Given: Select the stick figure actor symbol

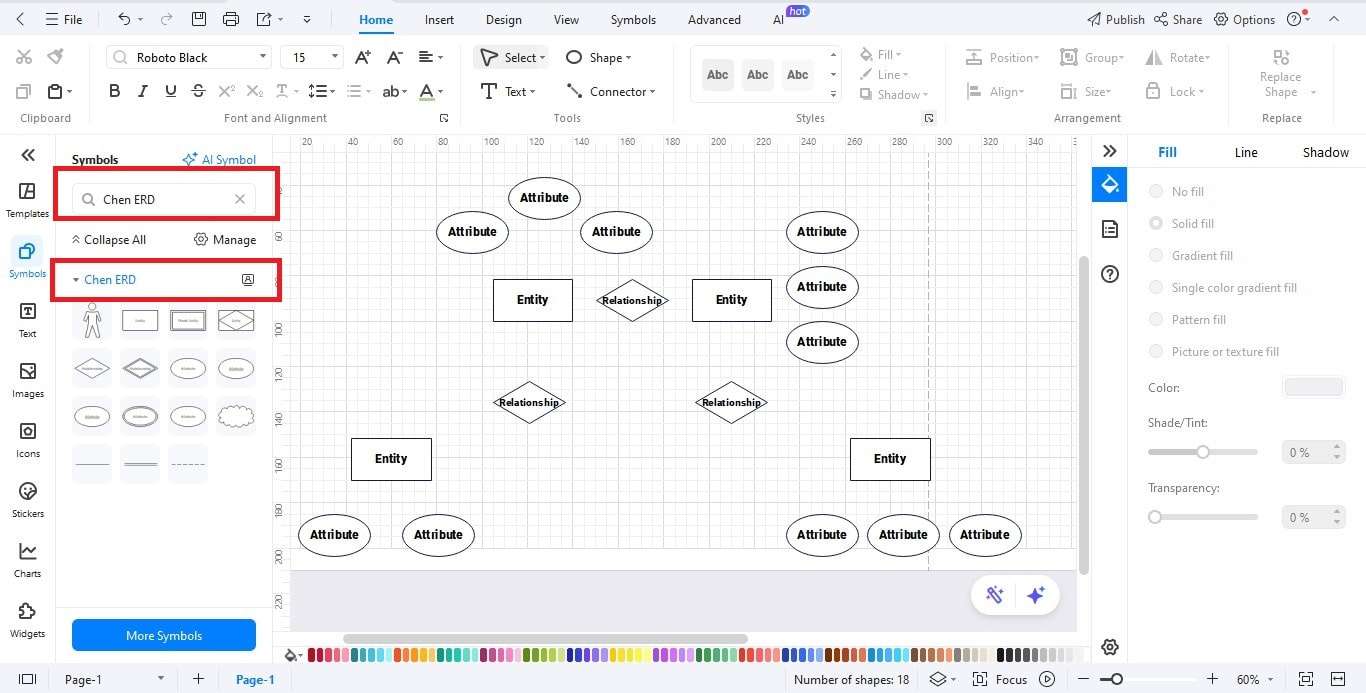Looking at the screenshot, I should (92, 321).
